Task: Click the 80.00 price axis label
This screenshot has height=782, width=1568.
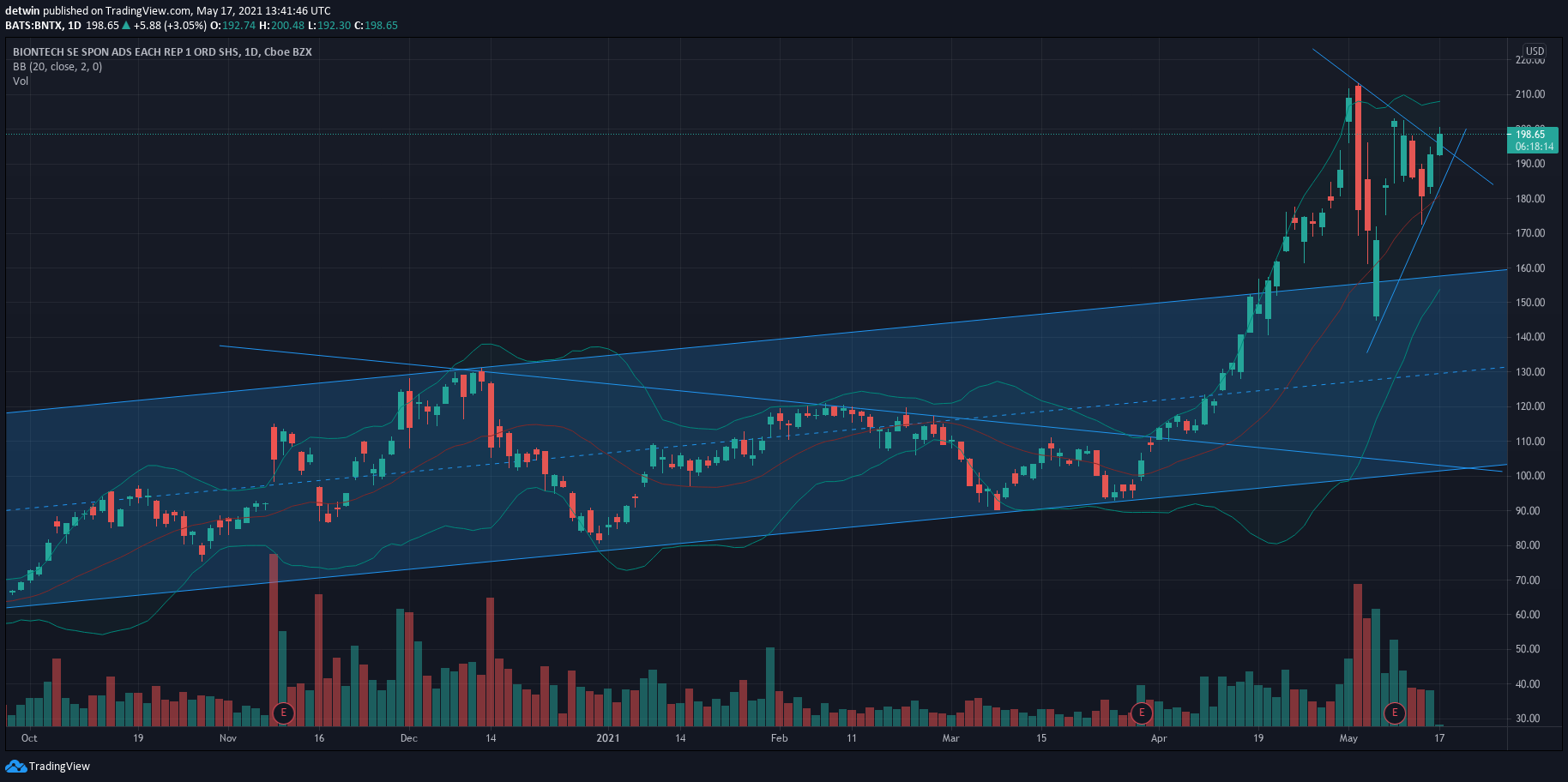Action: [x=1528, y=545]
